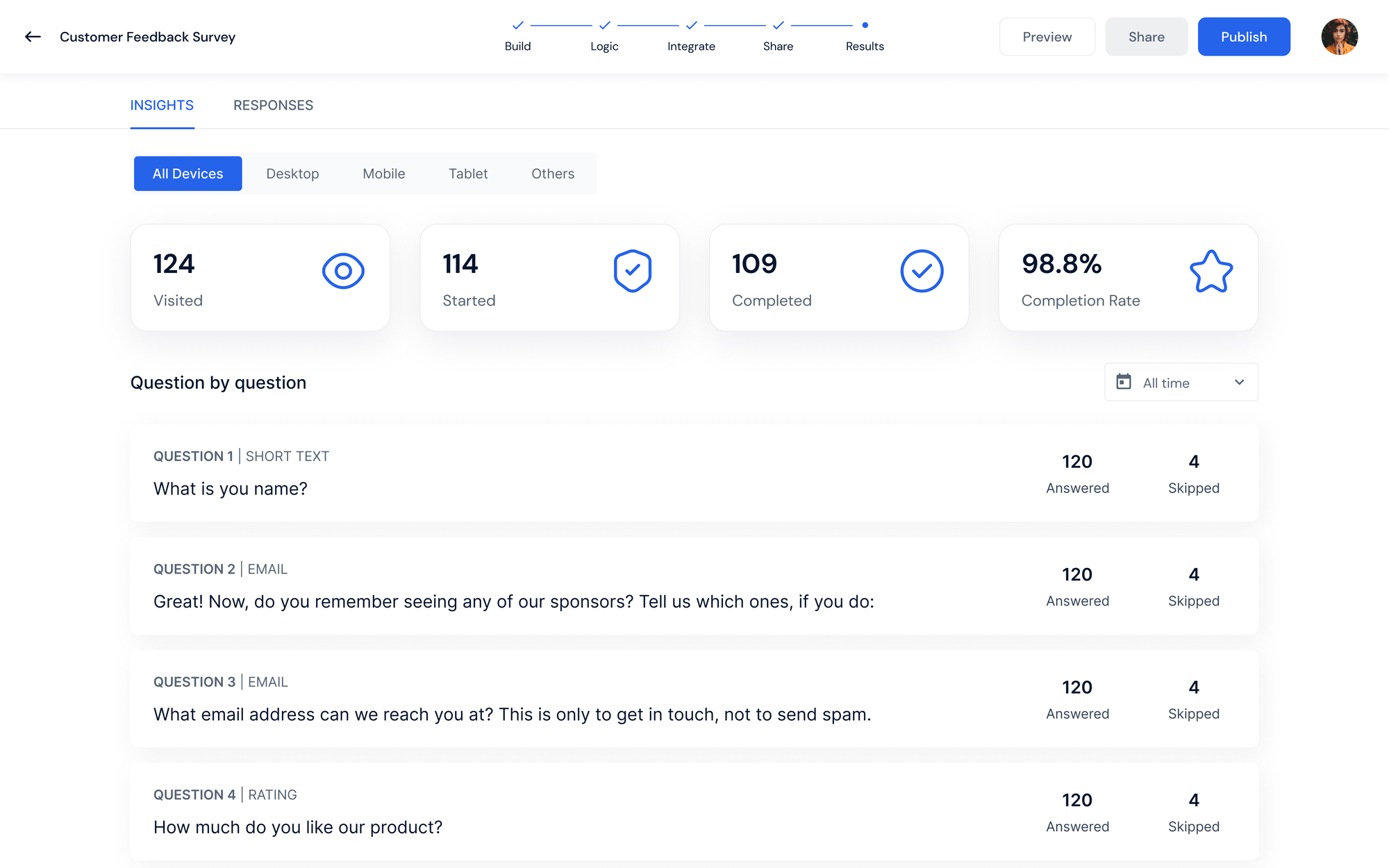Screen dimensions: 1389x868
Task: Switch to the RESPONSES tab
Action: point(273,105)
